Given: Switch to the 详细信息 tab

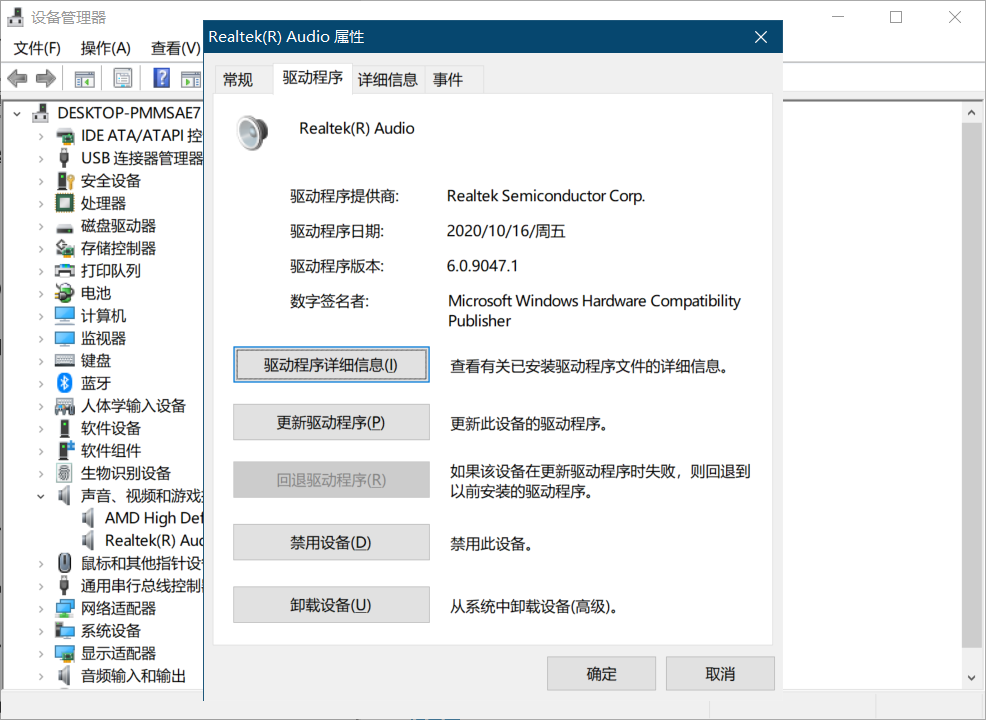Looking at the screenshot, I should pos(388,80).
